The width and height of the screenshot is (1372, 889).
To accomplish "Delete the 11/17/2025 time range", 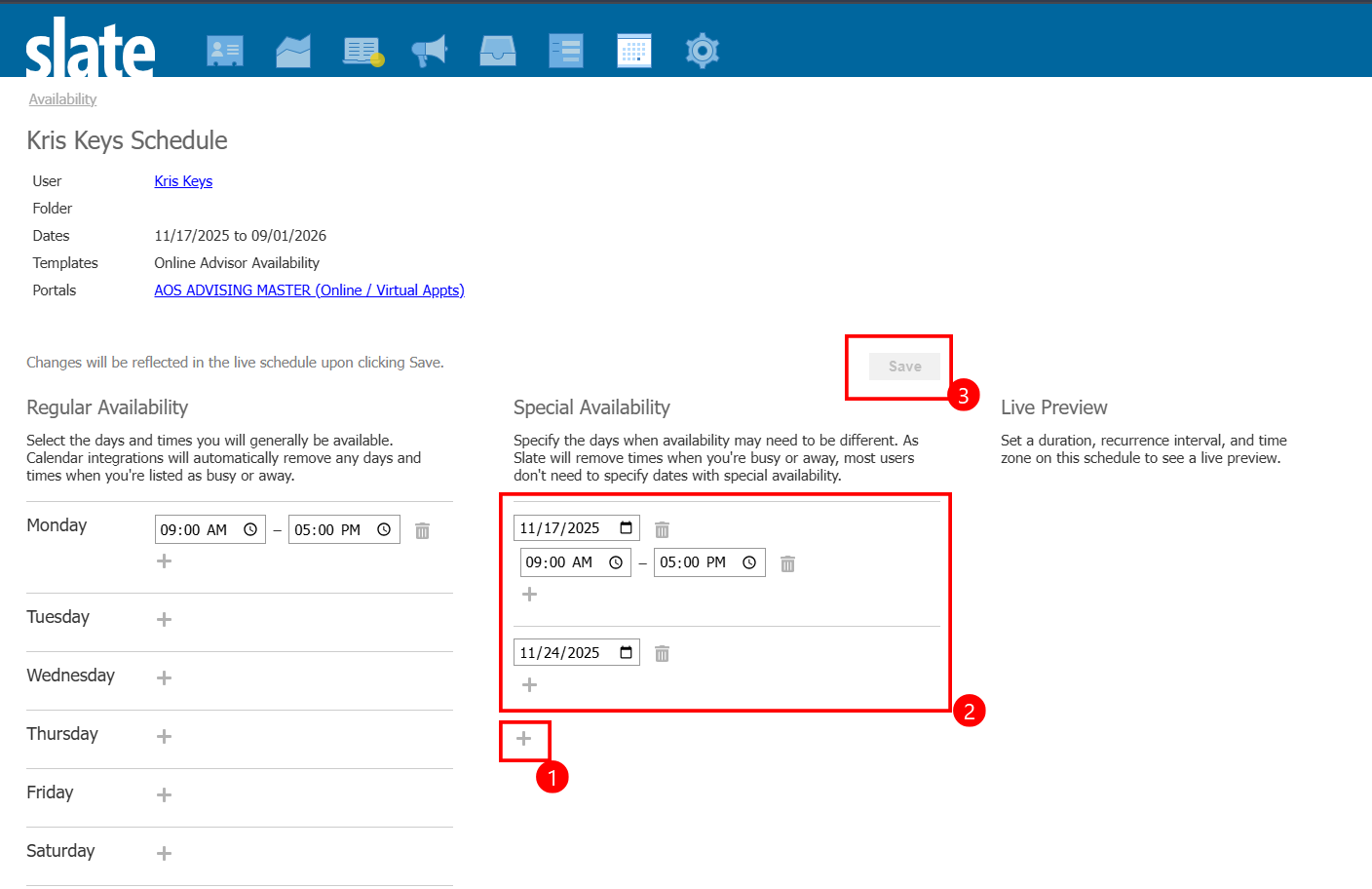I will pyautogui.click(x=787, y=563).
